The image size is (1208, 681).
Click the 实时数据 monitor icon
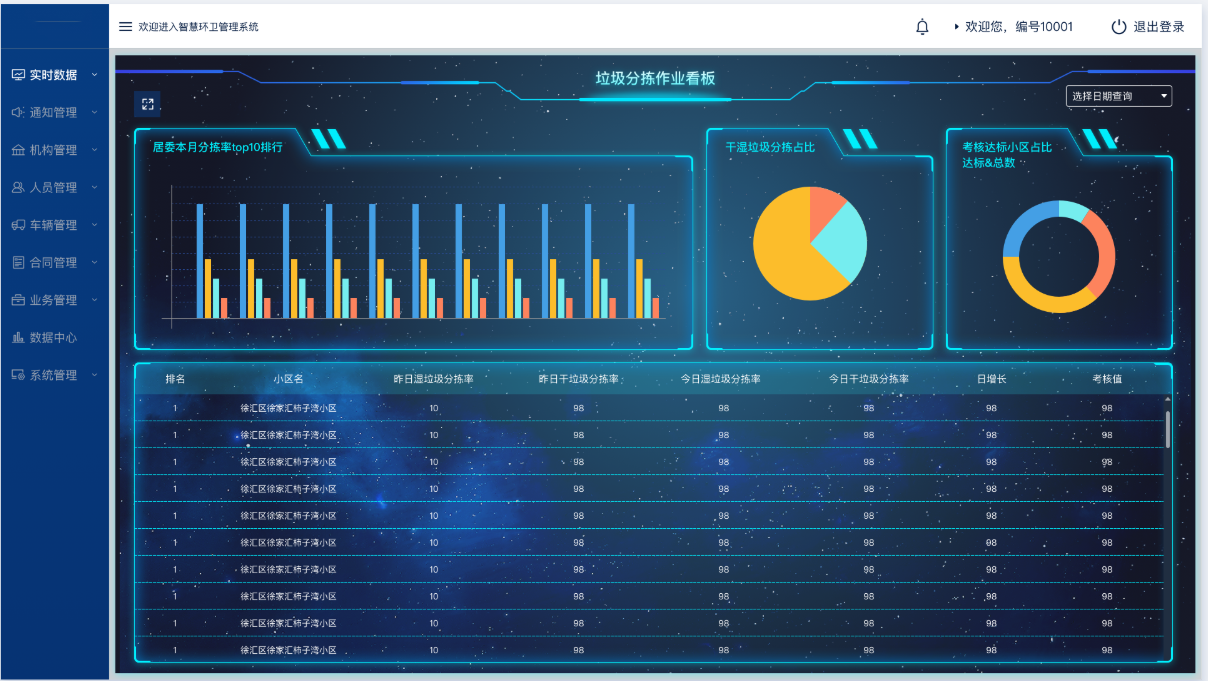pyautogui.click(x=18, y=75)
